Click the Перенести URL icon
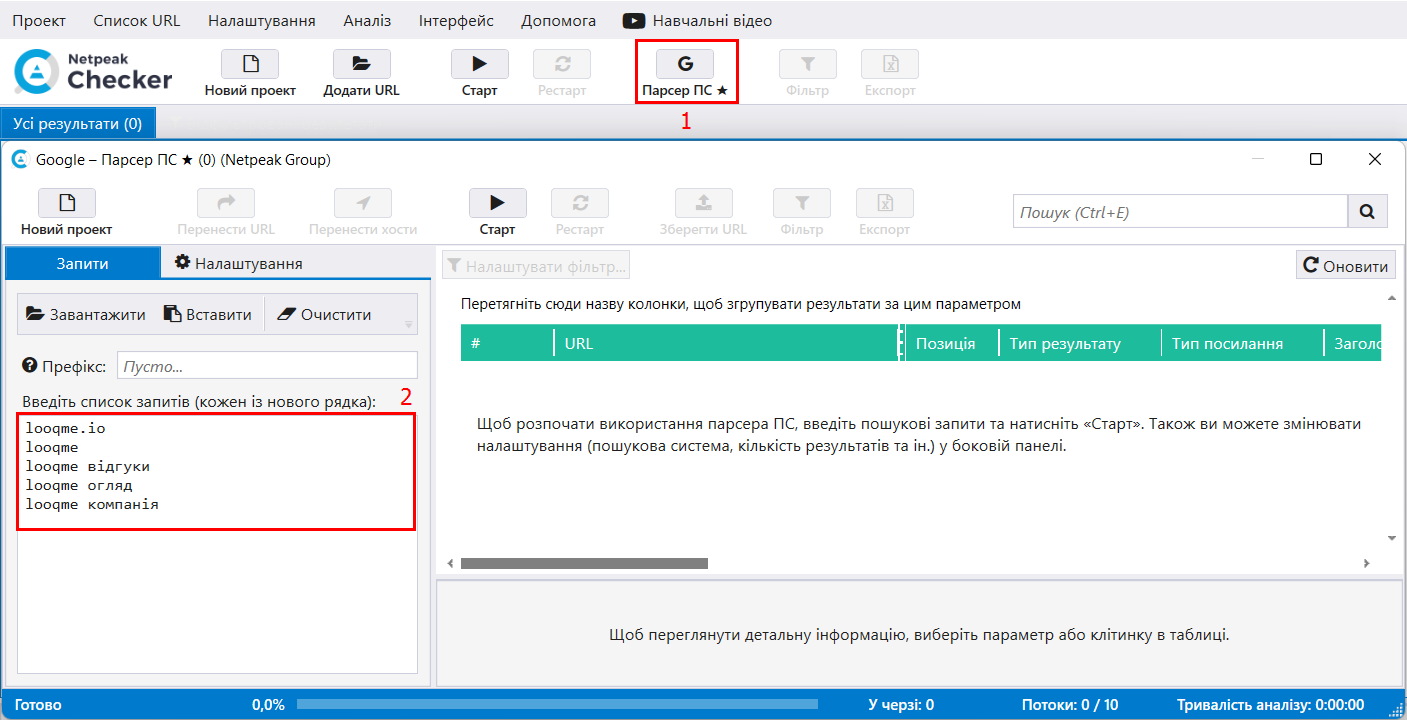 click(226, 203)
